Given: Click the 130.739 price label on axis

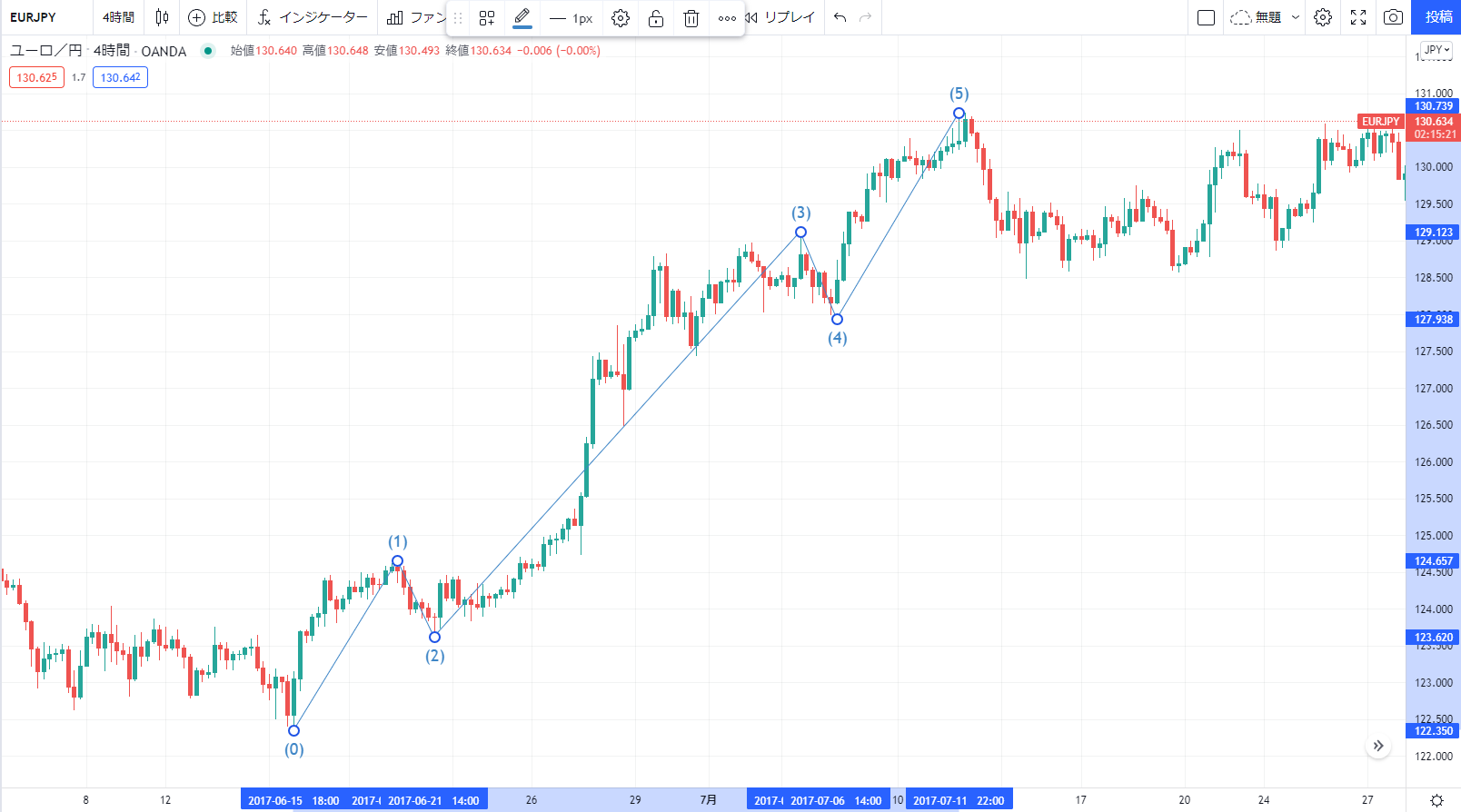Looking at the screenshot, I should pyautogui.click(x=1434, y=106).
